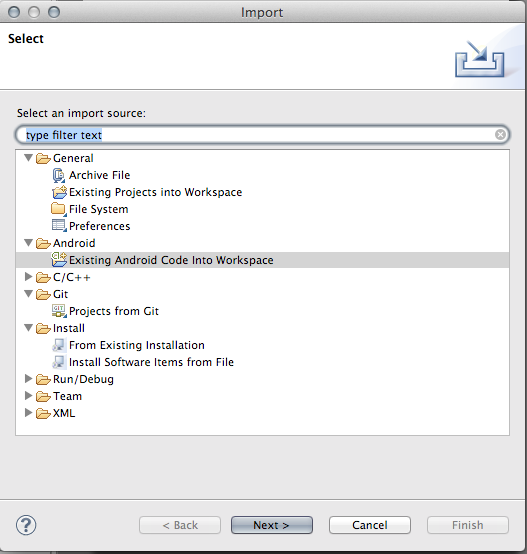Choose the File System folder icon
The width and height of the screenshot is (527, 554).
point(59,209)
